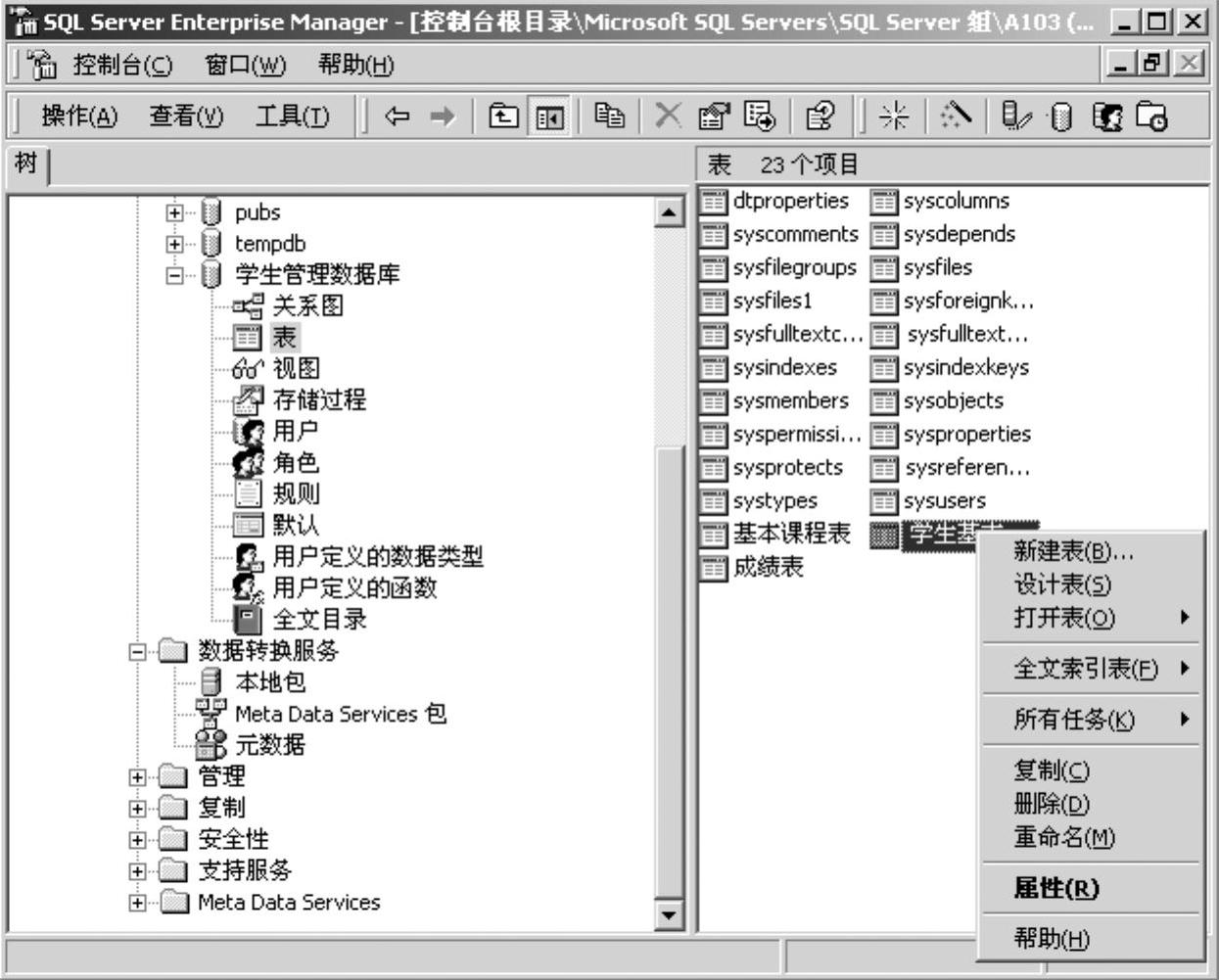Choose 删除(D) from context menu
Screen dimensions: 1219x980
pos(1091,804)
